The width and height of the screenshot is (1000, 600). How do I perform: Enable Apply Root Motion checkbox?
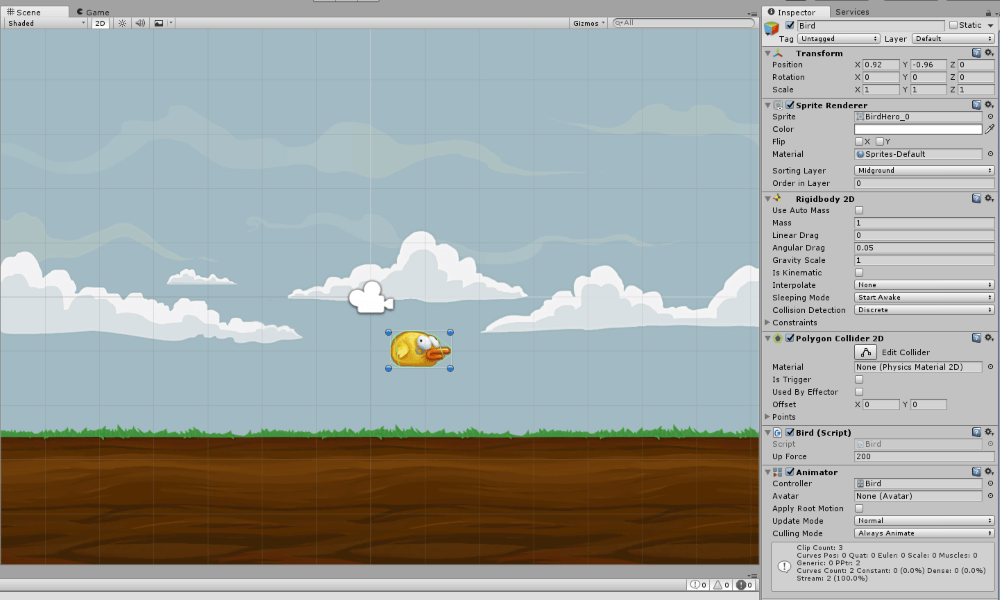pyautogui.click(x=858, y=508)
